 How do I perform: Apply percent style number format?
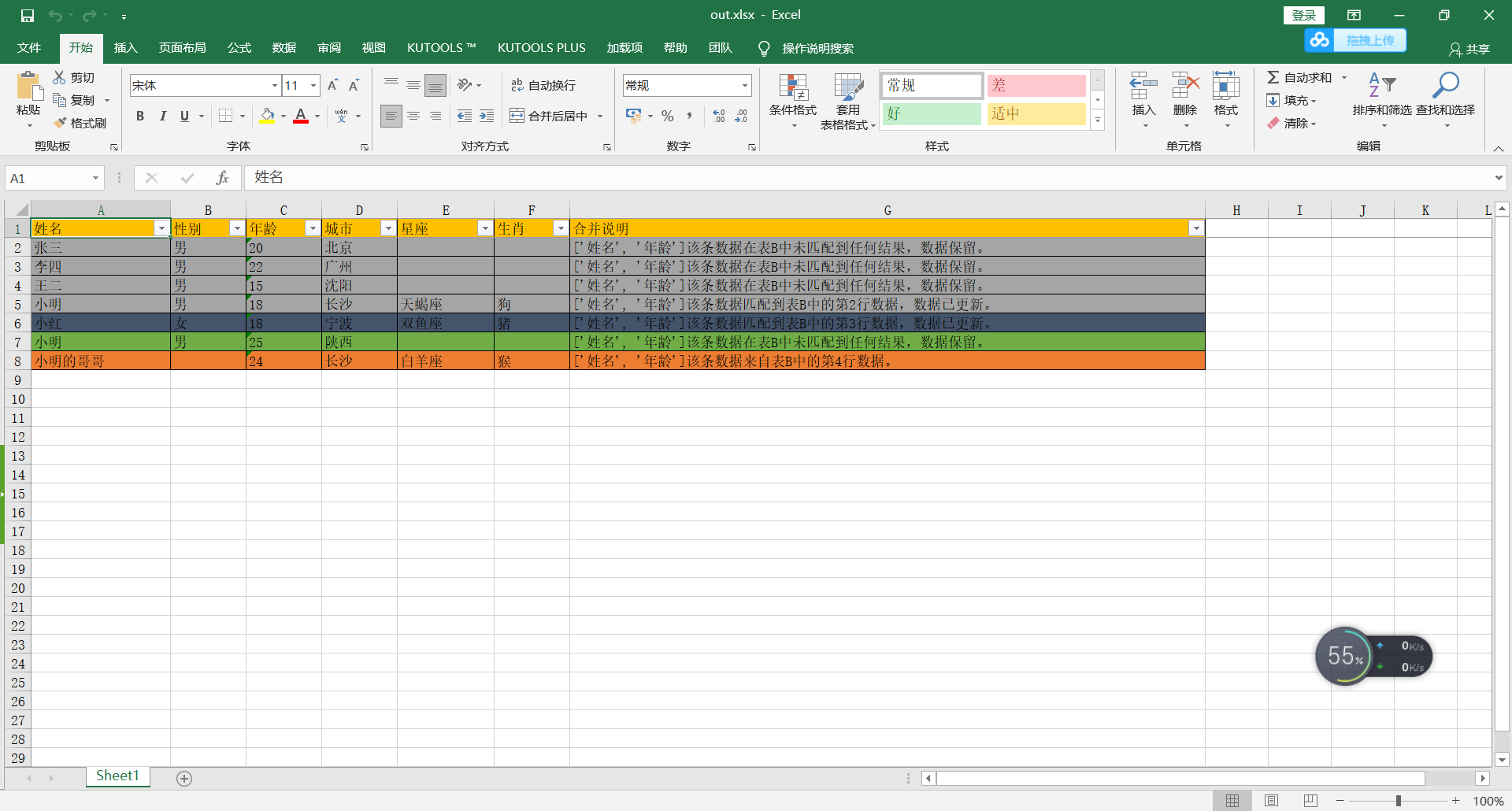pyautogui.click(x=668, y=116)
